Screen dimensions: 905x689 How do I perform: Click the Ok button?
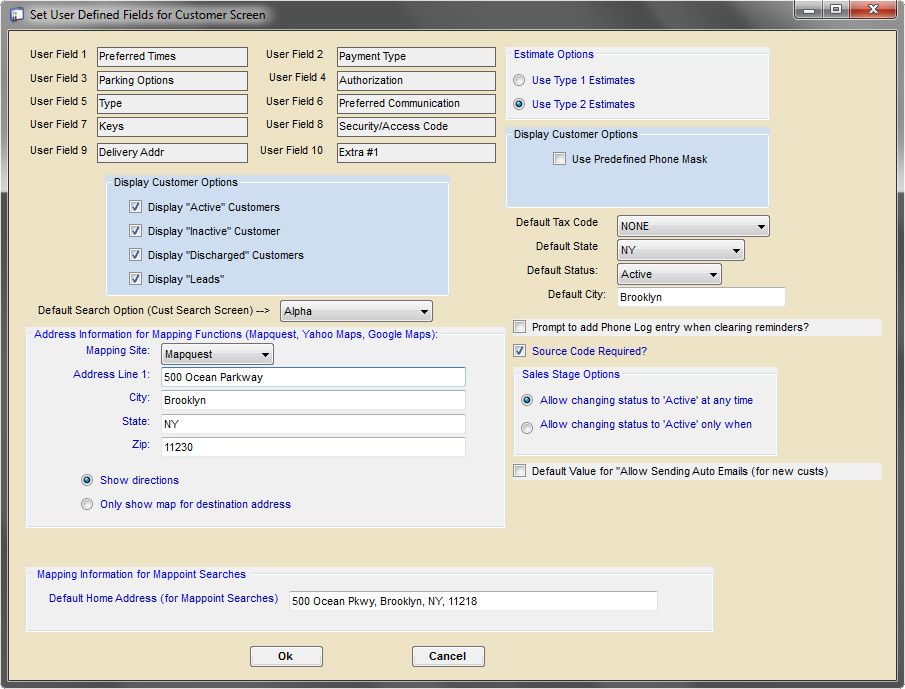click(x=286, y=656)
